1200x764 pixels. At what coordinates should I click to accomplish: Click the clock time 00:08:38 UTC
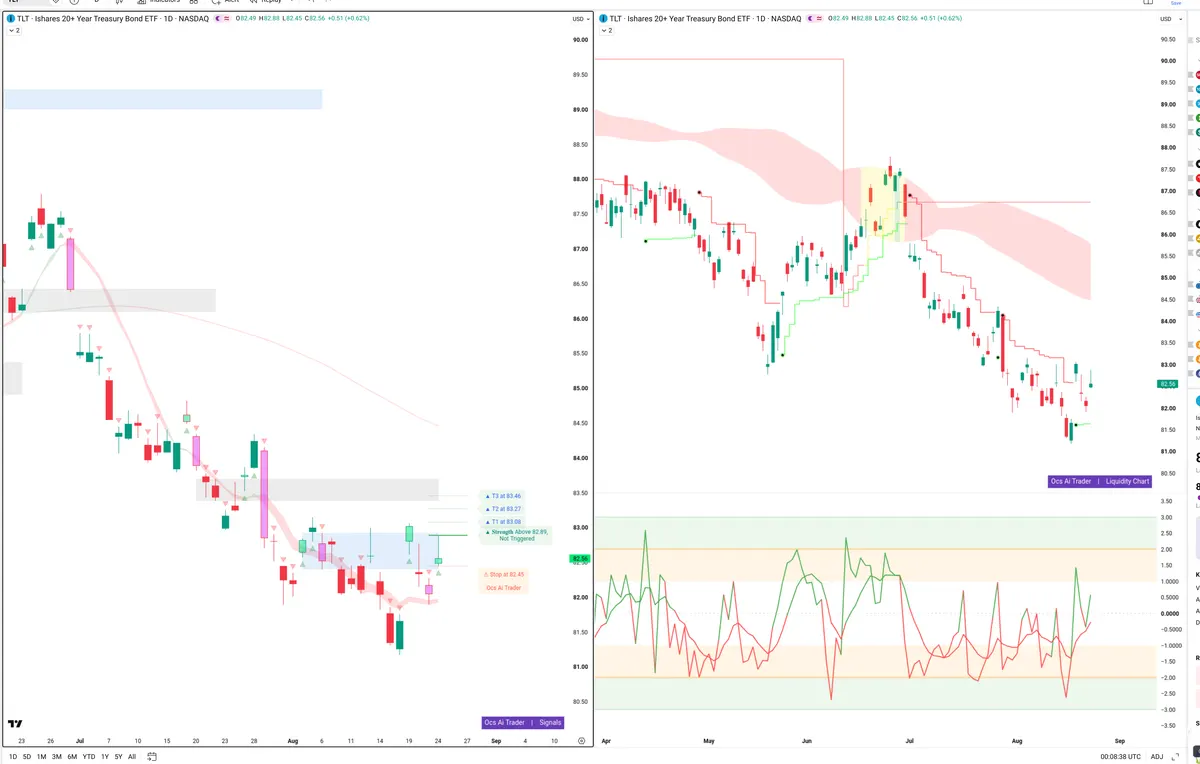click(1119, 757)
